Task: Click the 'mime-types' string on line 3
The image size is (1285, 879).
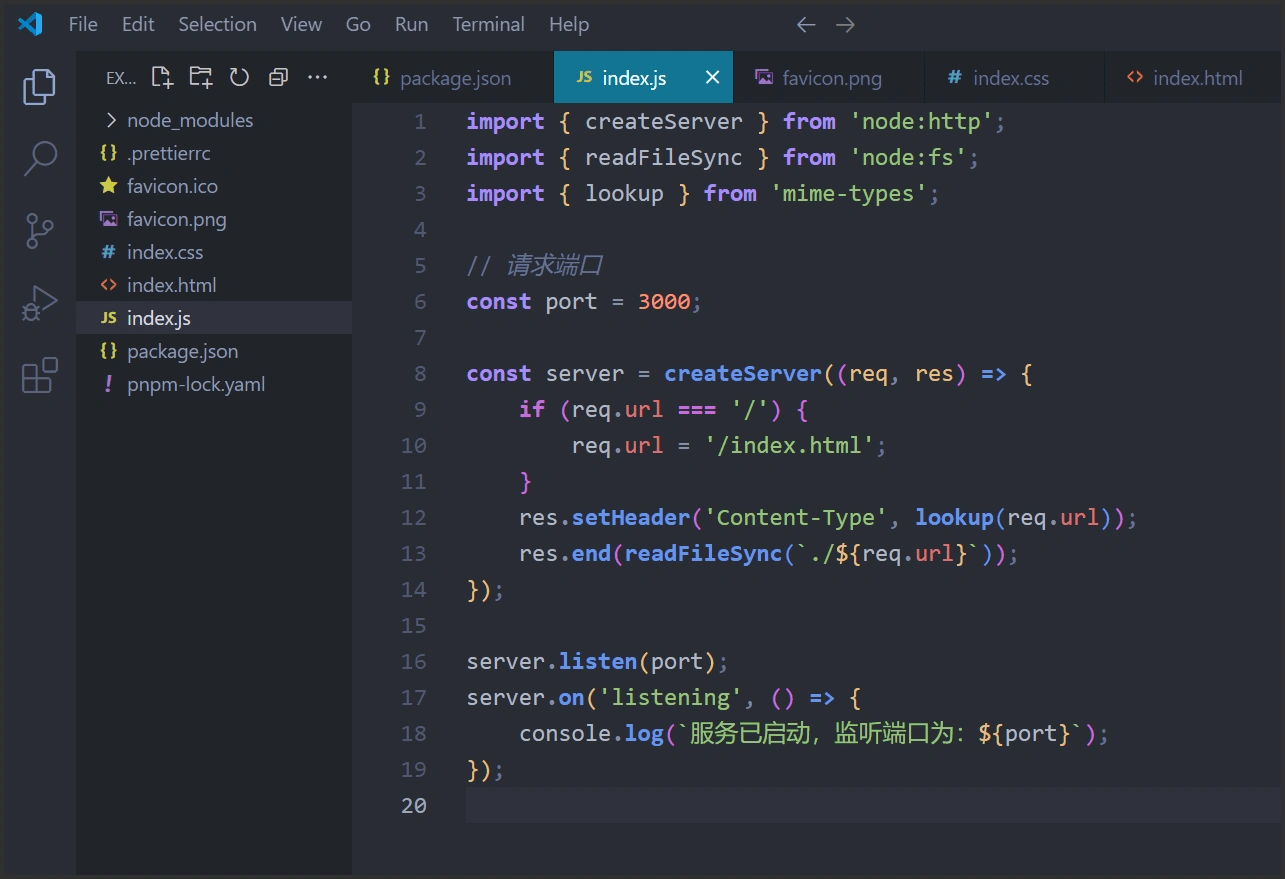Action: [x=848, y=193]
